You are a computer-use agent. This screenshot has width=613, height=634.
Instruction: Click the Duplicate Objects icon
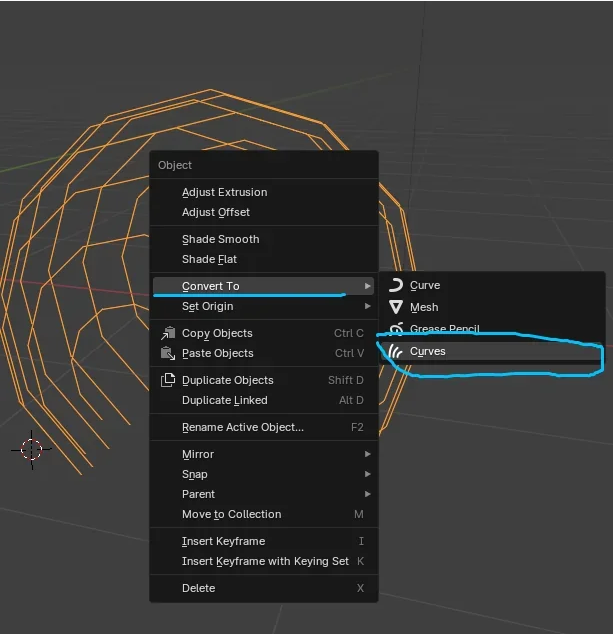click(168, 380)
